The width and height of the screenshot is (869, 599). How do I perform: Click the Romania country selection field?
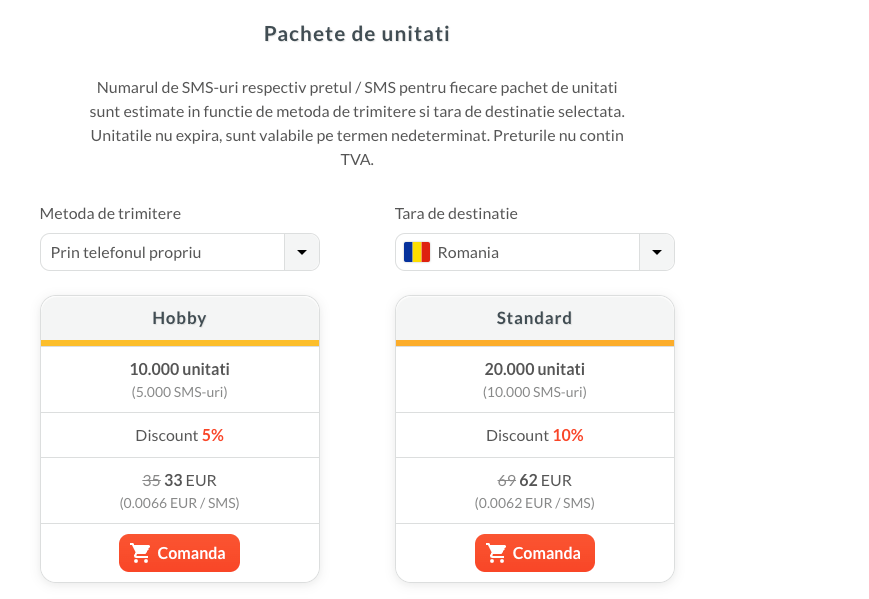(x=535, y=252)
